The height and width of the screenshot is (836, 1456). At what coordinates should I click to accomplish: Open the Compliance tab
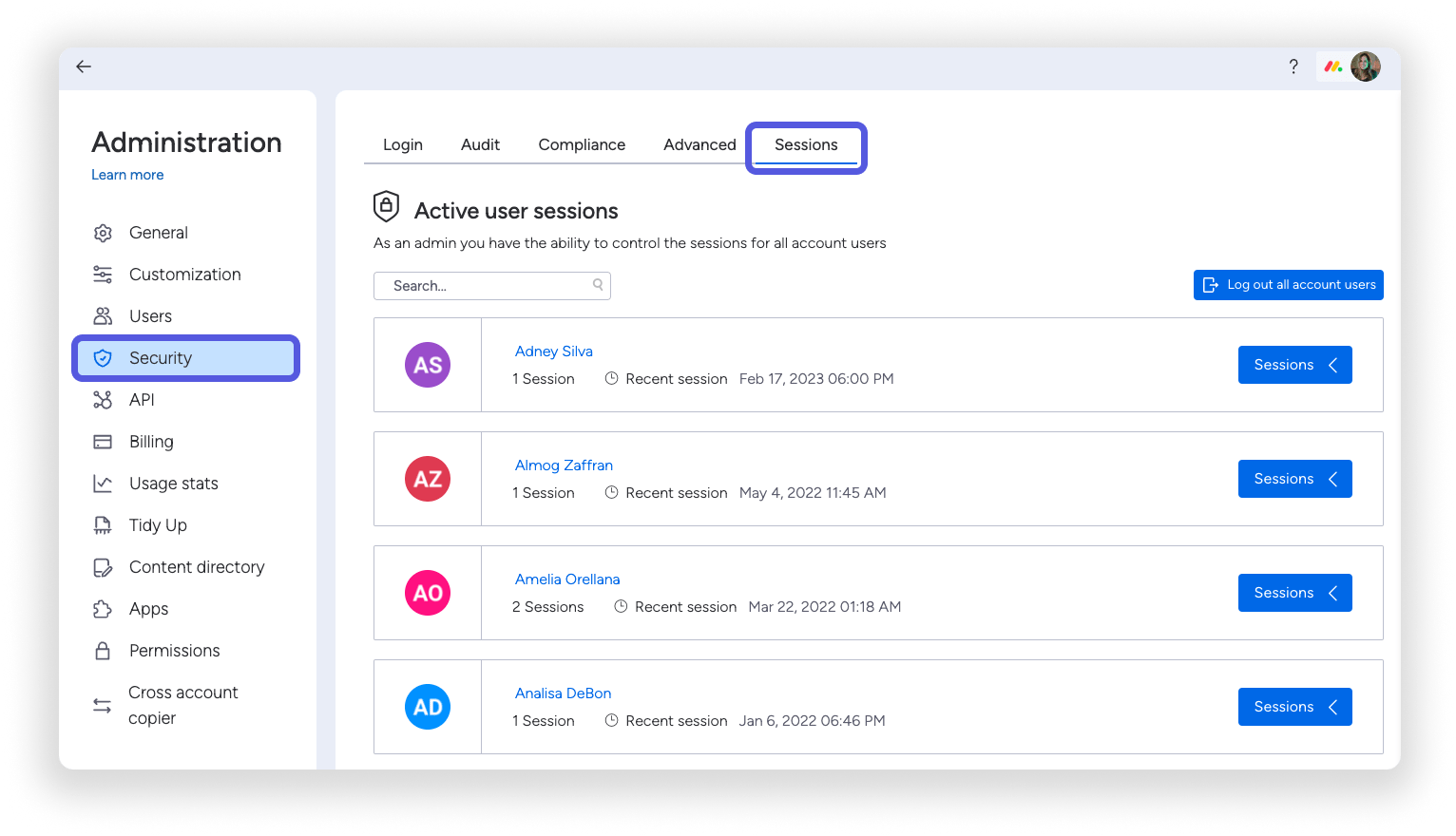tap(582, 144)
